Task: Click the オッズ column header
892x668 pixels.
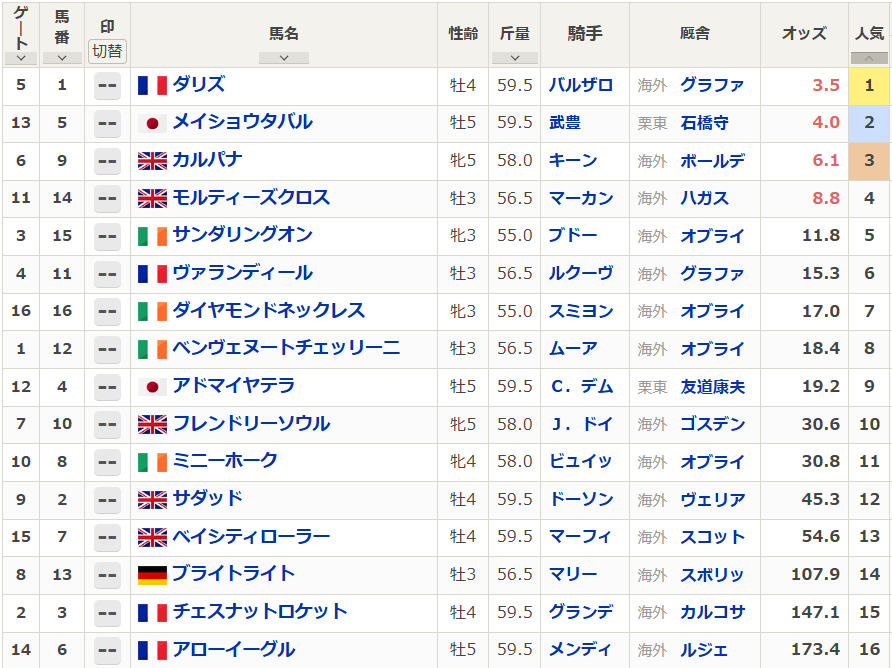Action: 804,34
